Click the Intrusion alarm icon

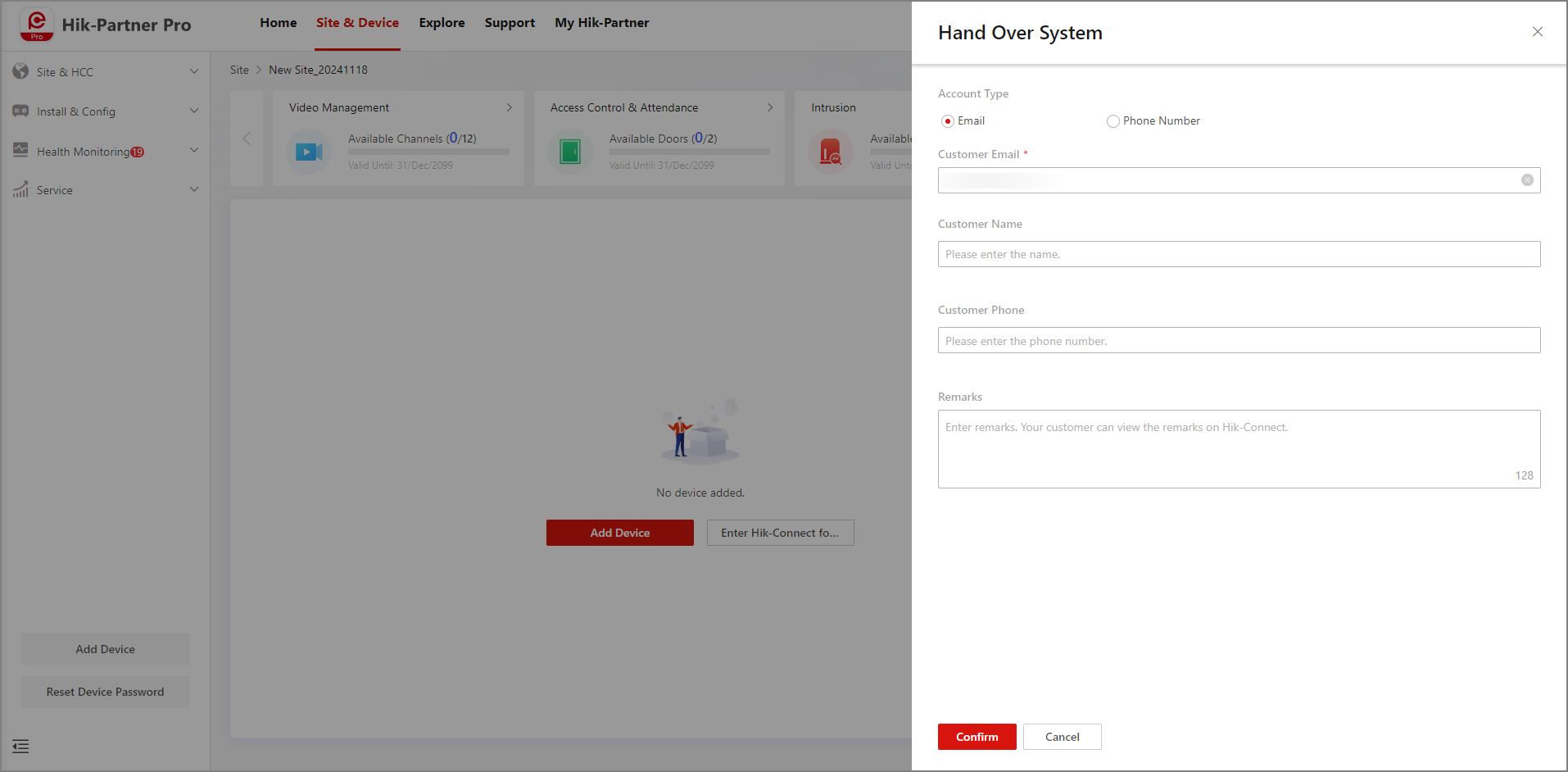coord(831,152)
